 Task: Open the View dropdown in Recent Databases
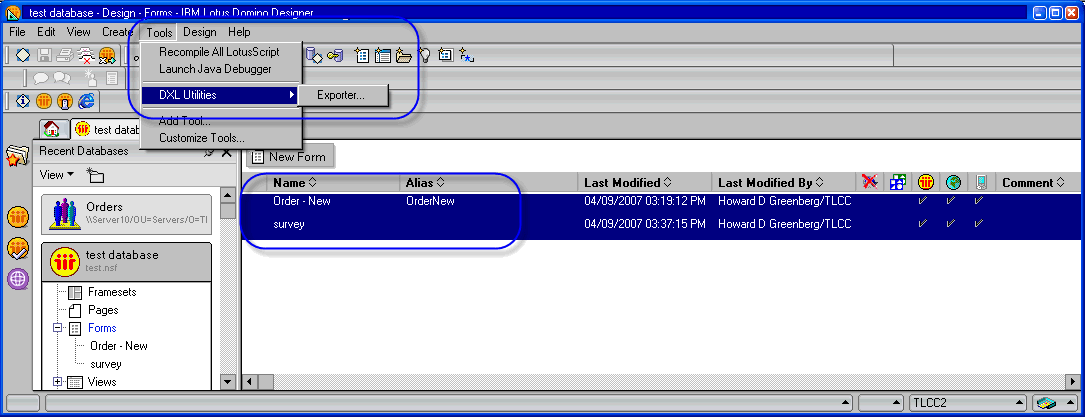(57, 175)
